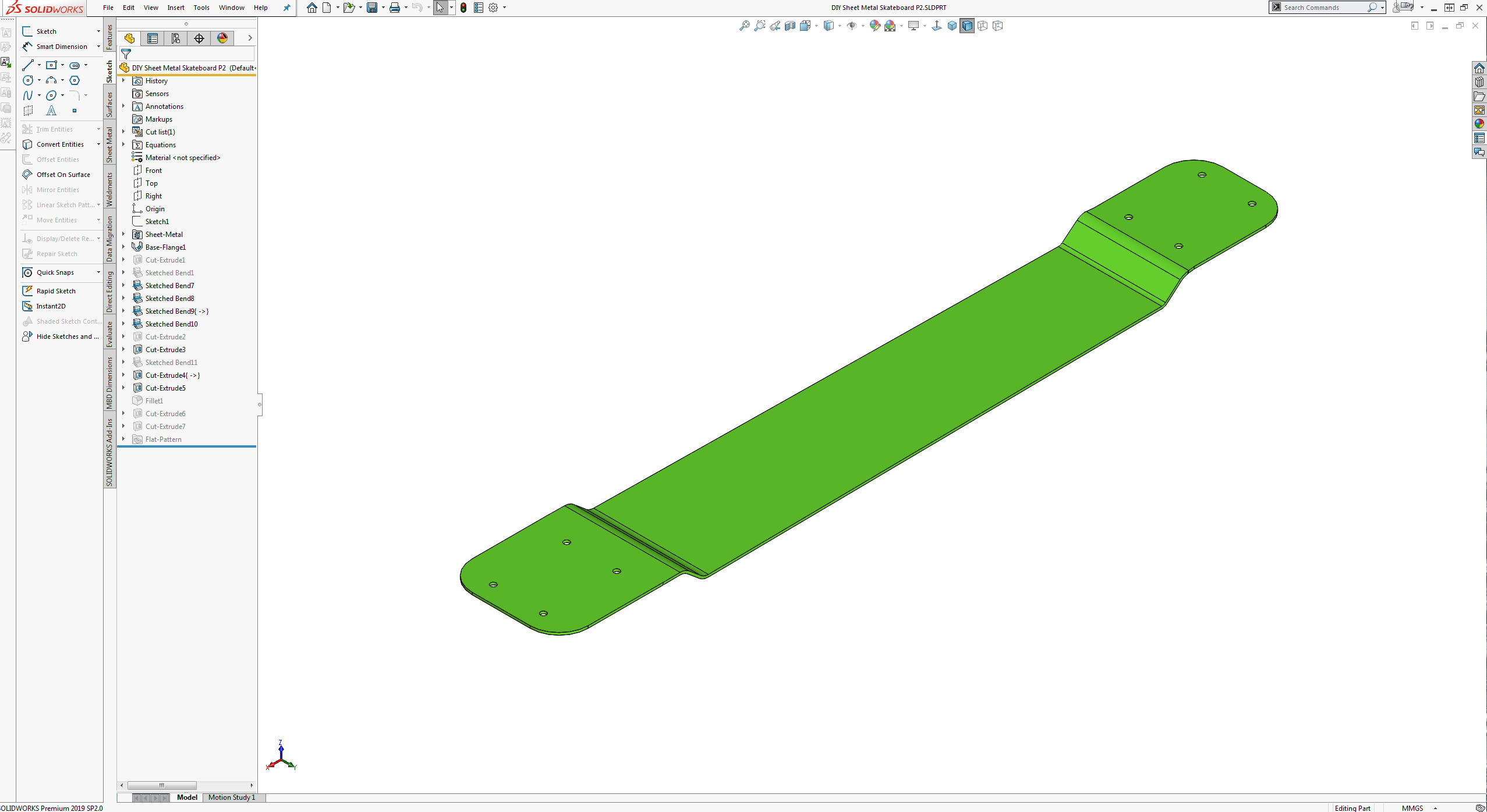Click the Print icon
This screenshot has height=812, width=1487.
click(x=395, y=8)
